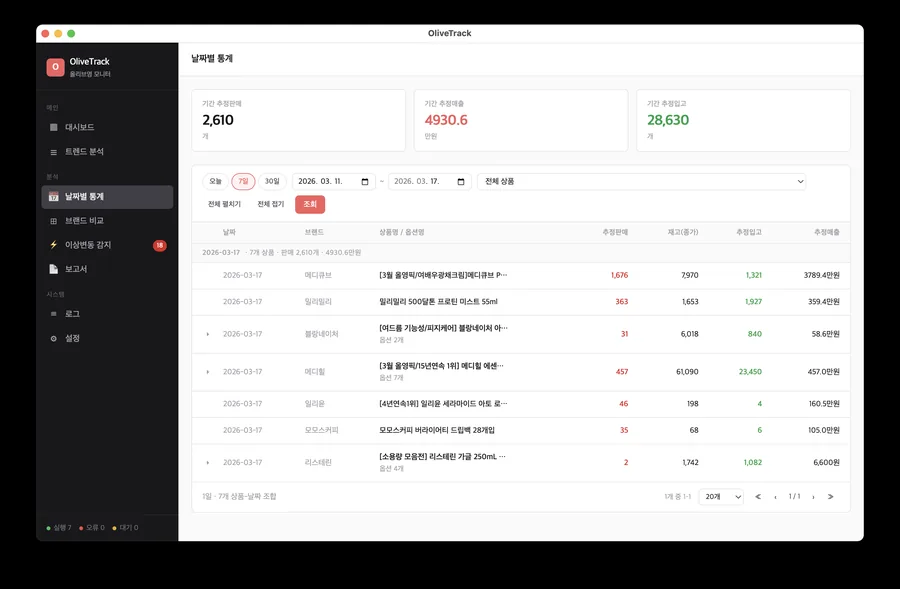Click the dashboard icon in sidebar
The width and height of the screenshot is (900, 589).
tap(54, 128)
